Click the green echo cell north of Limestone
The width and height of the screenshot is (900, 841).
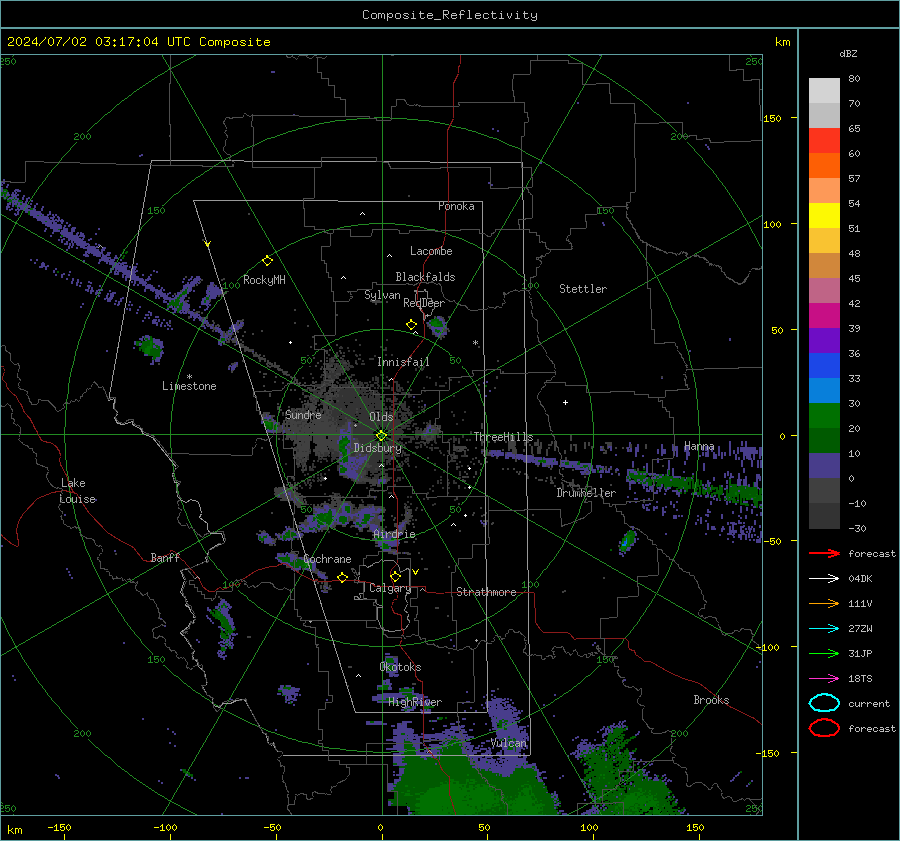coord(150,347)
